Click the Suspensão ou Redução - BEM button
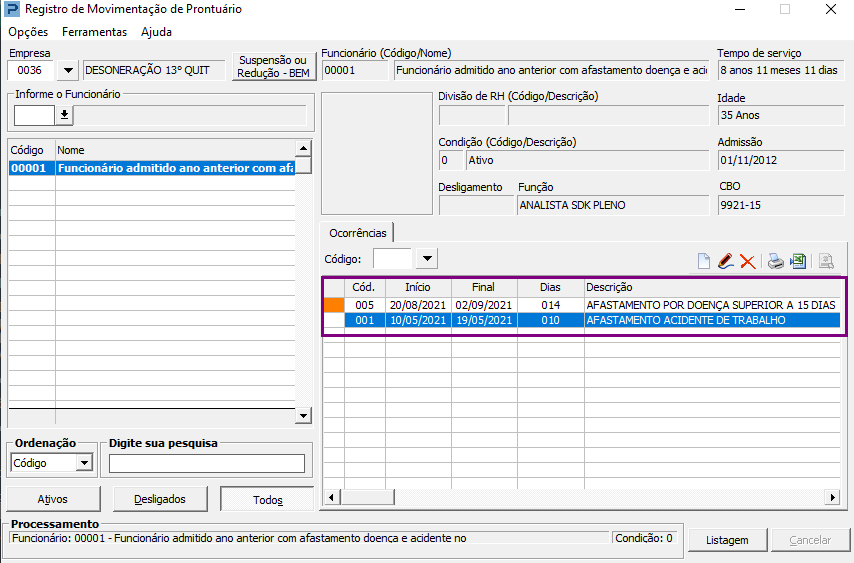854x563 pixels. tap(273, 66)
